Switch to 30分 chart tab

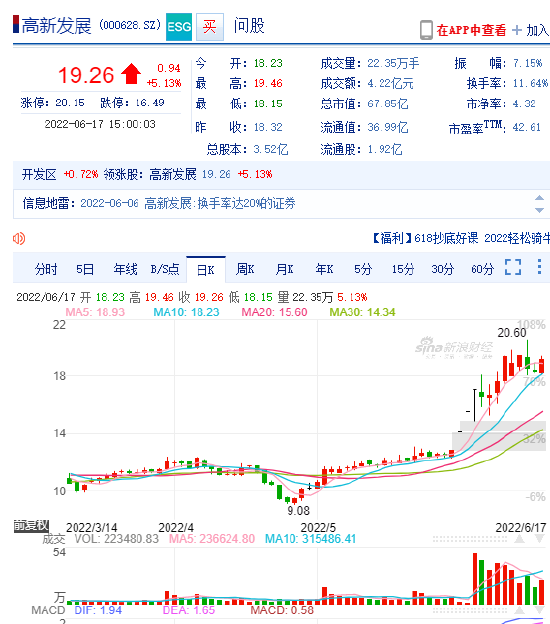coord(443,269)
